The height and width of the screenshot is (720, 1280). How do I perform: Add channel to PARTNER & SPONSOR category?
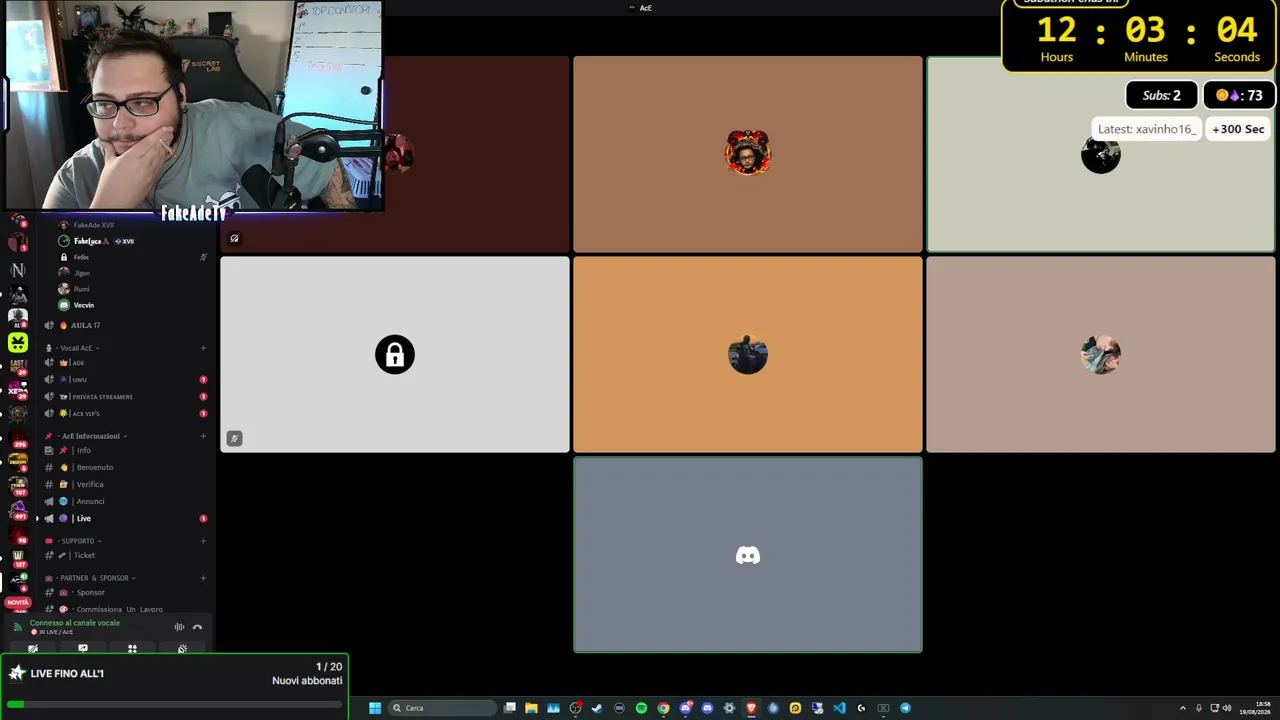203,578
